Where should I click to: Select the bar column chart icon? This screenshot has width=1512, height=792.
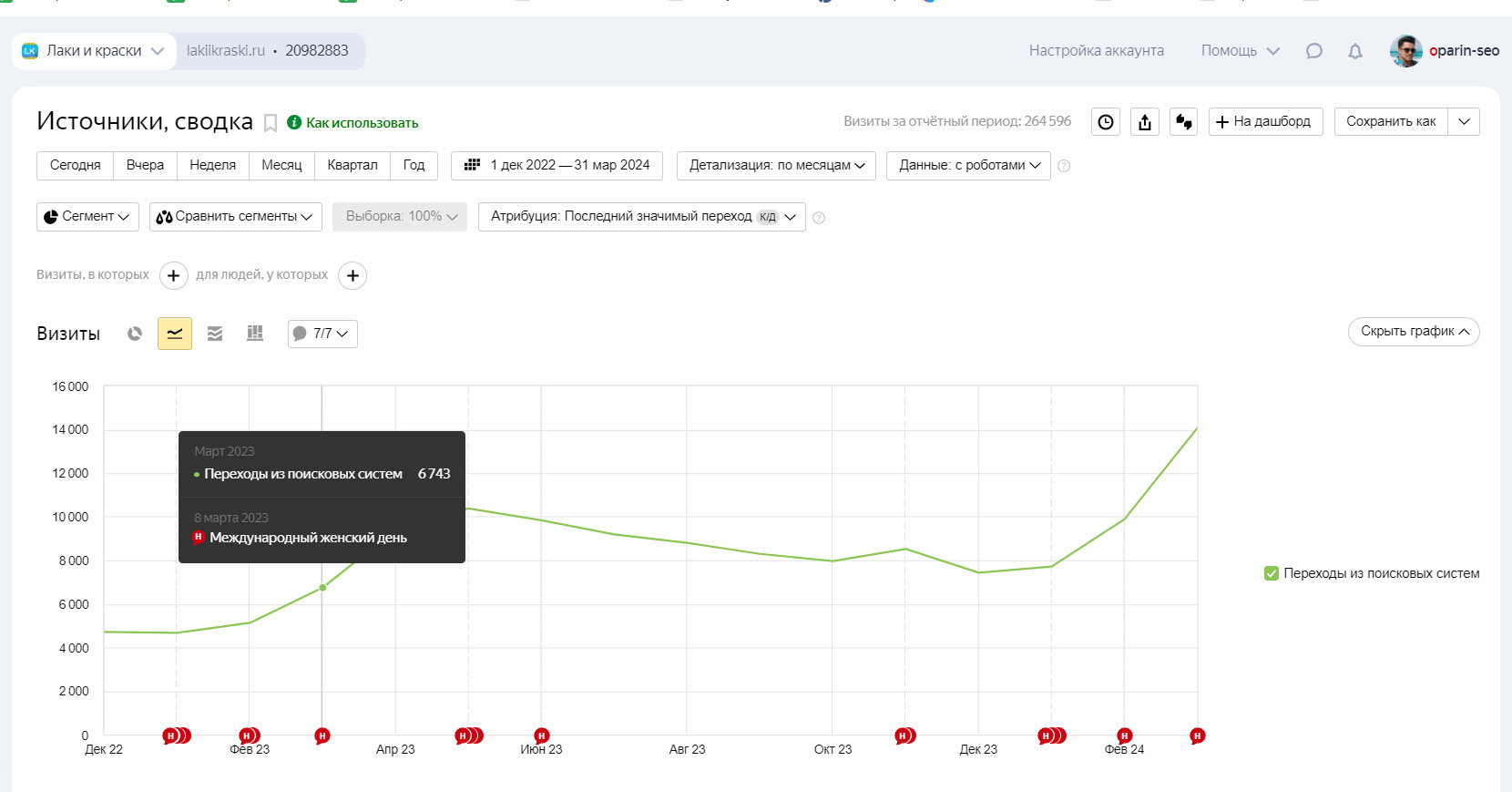(x=255, y=334)
